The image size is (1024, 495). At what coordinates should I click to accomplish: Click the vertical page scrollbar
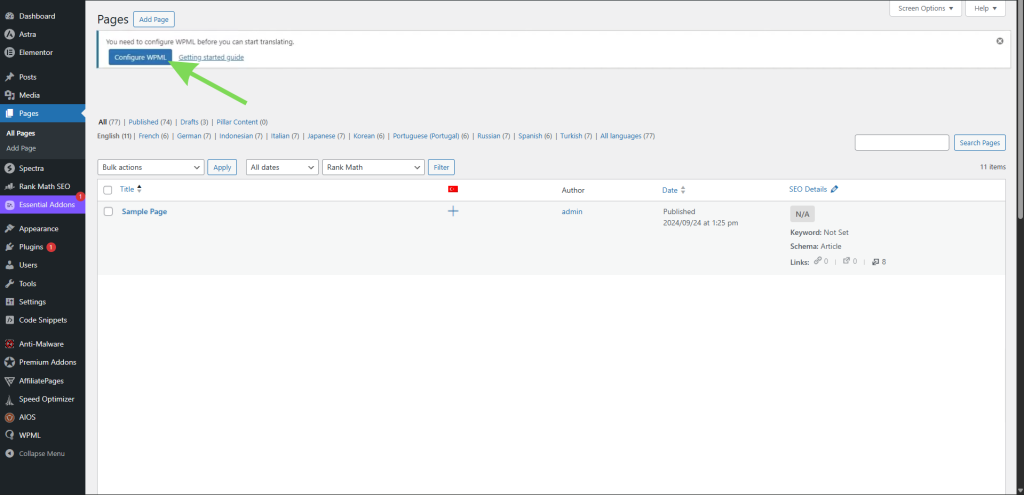pyautogui.click(x=1019, y=109)
